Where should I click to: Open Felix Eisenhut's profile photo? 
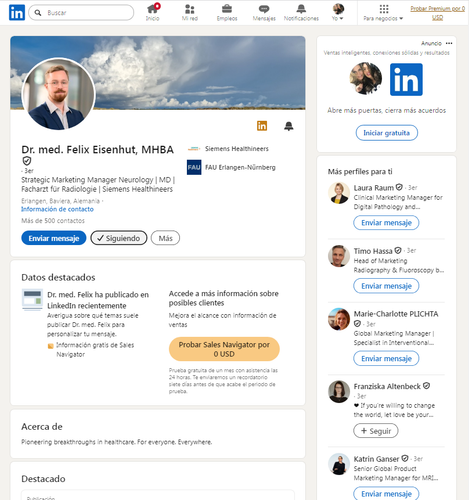[x=59, y=94]
